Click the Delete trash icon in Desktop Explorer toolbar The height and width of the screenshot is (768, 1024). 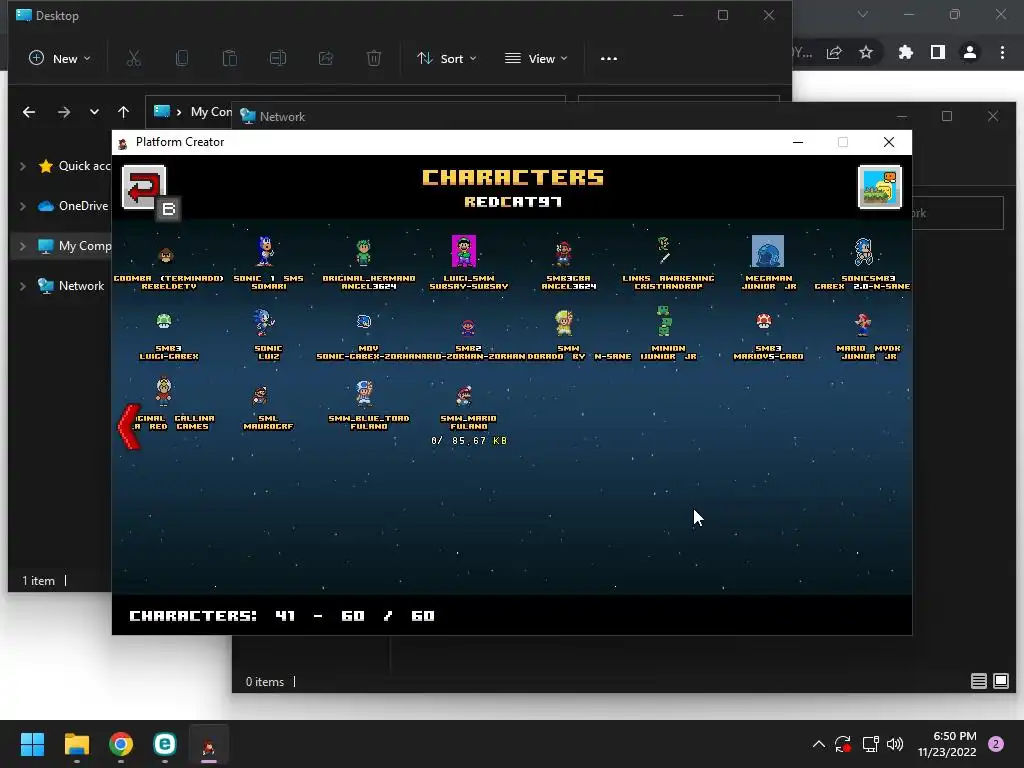coord(374,58)
